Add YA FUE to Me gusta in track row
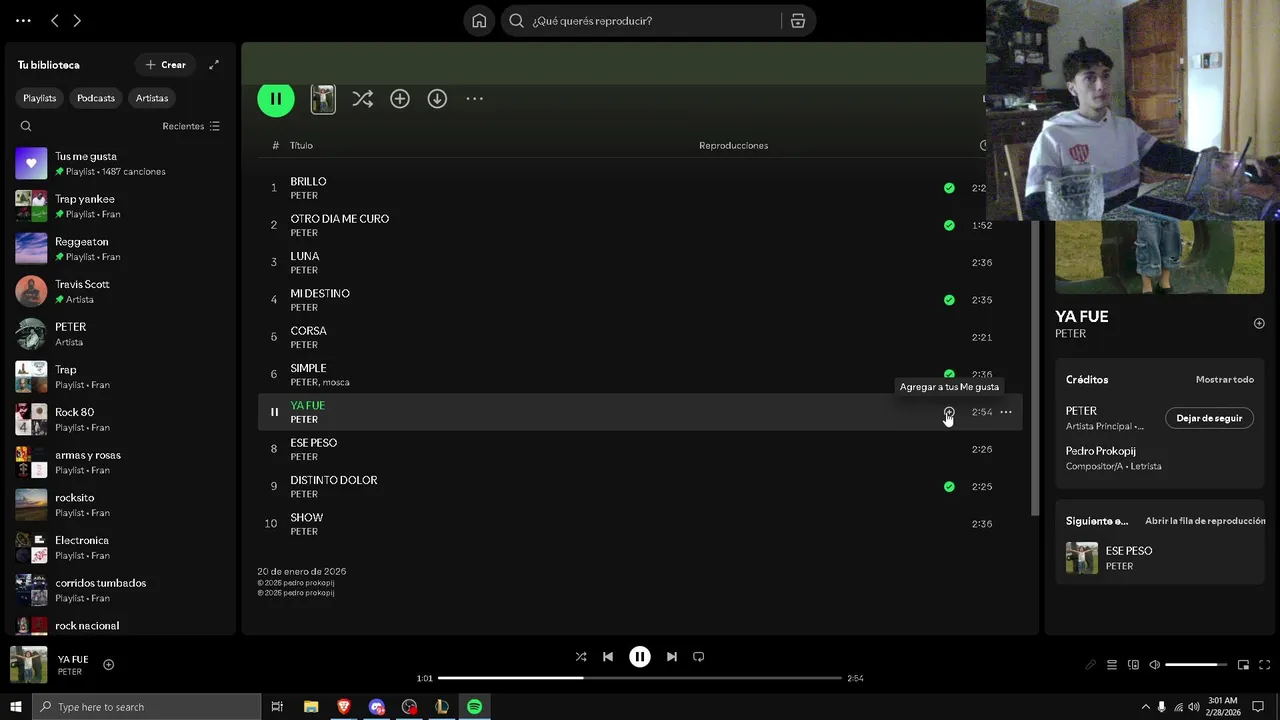Screen dimensions: 1280x720 (949, 412)
